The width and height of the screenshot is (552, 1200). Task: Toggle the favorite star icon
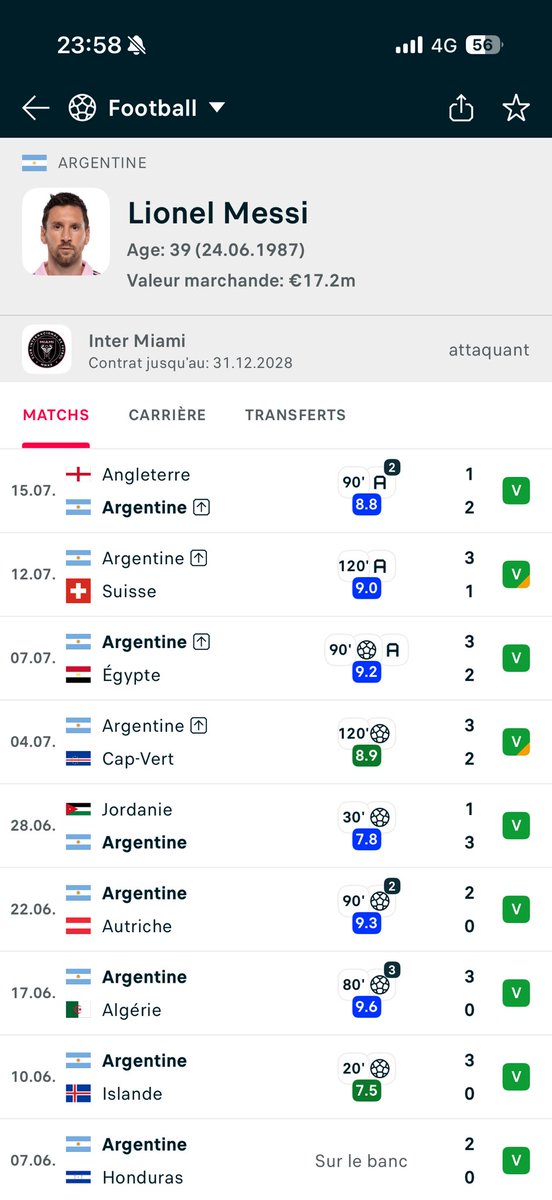click(516, 108)
